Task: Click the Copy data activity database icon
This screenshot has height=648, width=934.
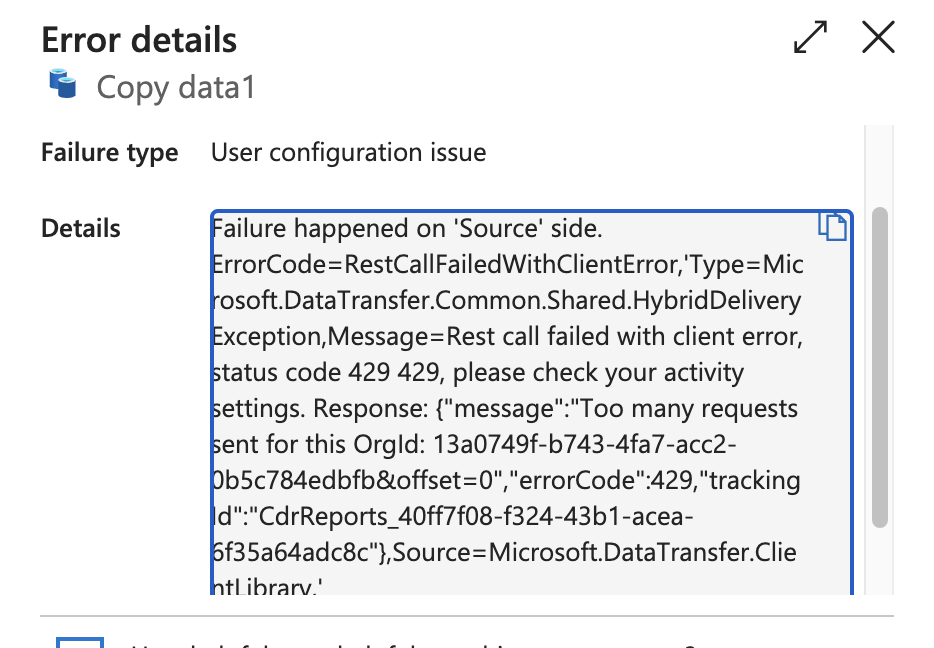Action: pos(63,83)
